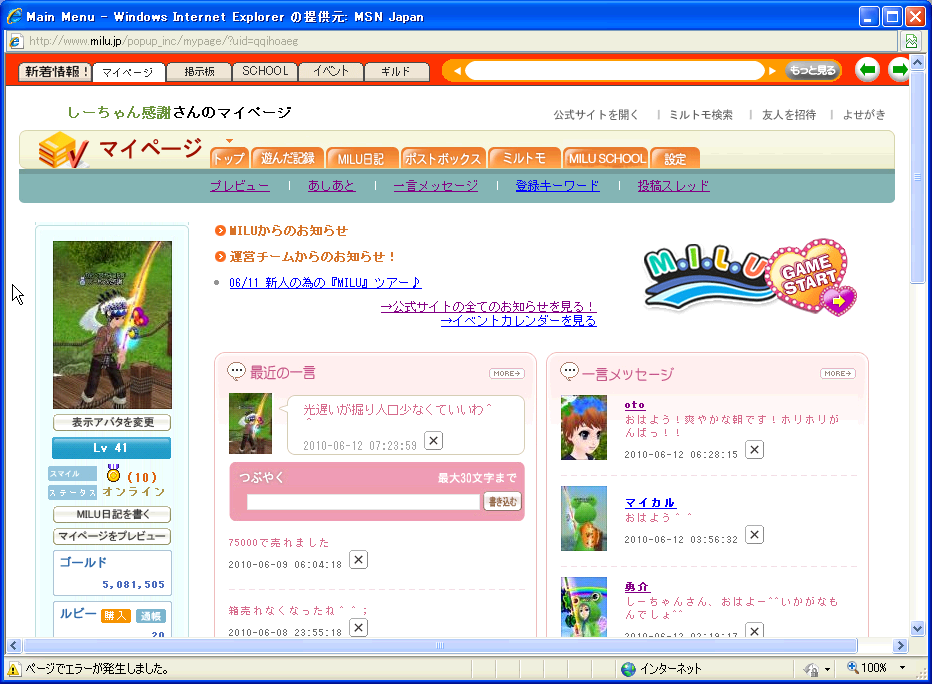This screenshot has height=684, width=932.
Task: Click the page error warning icon in the status bar
Action: [14, 668]
